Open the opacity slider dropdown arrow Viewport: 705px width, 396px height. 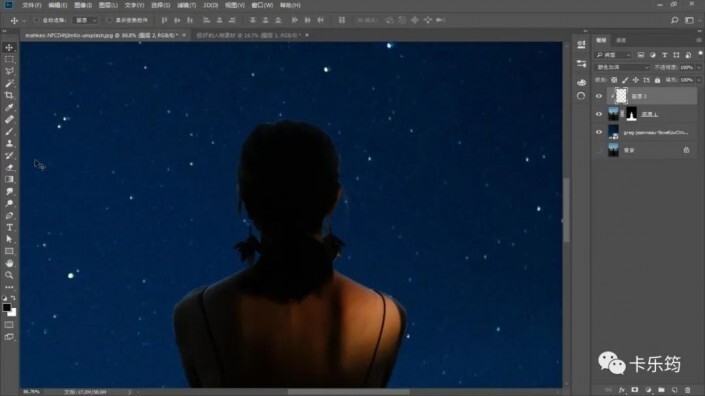pyautogui.click(x=699, y=67)
